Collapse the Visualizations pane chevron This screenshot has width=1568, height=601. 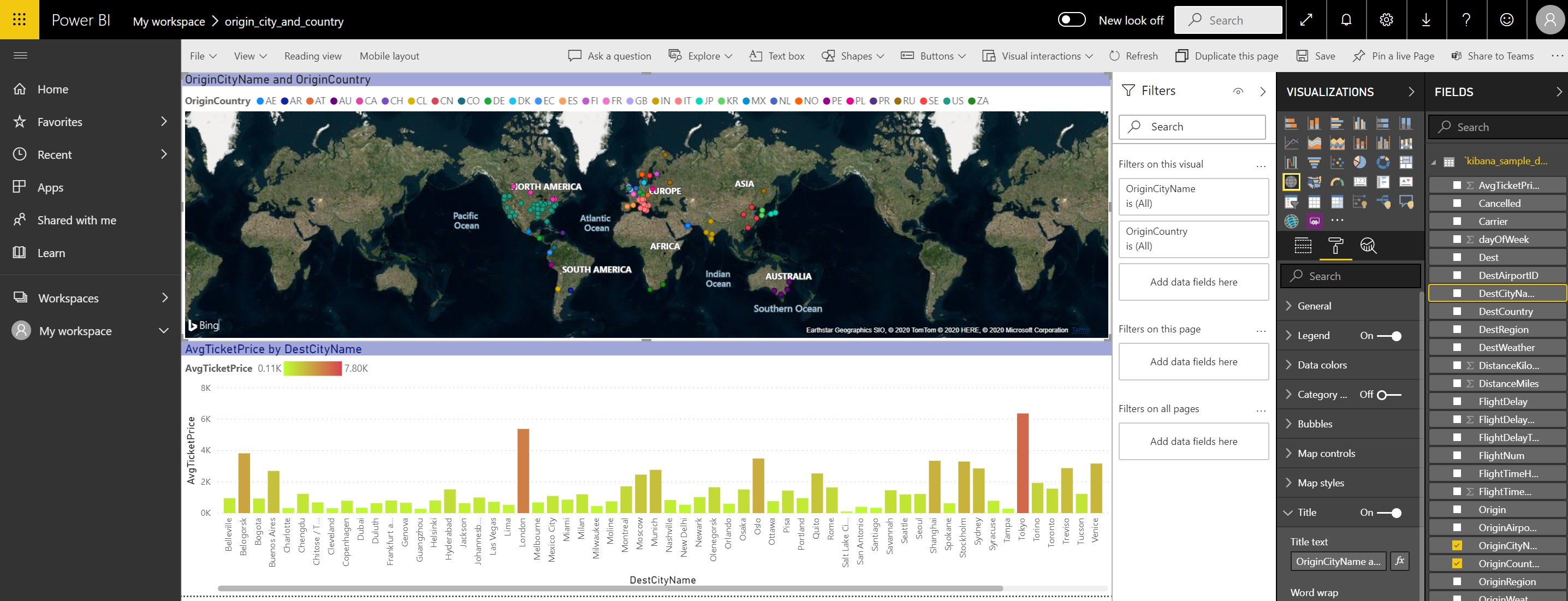[1411, 92]
